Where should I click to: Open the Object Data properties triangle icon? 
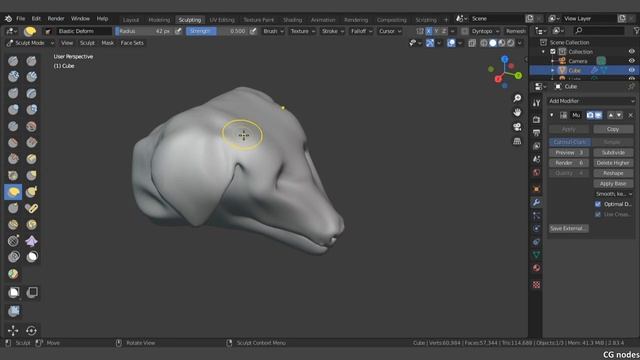(x=536, y=255)
